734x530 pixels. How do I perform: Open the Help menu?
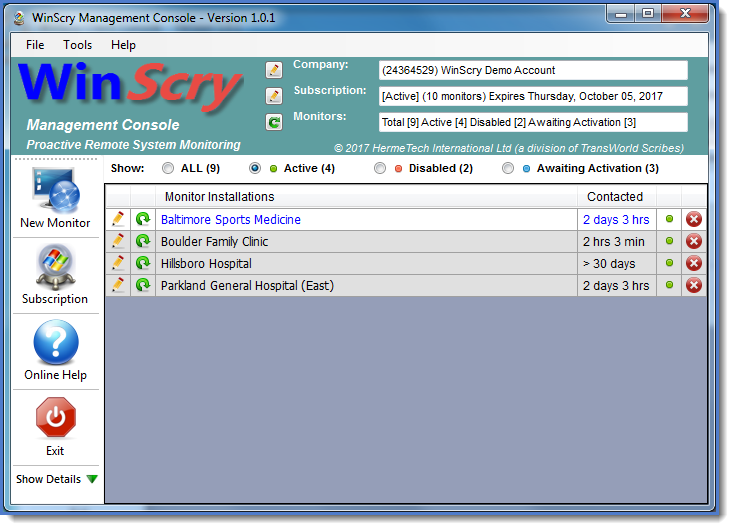123,45
